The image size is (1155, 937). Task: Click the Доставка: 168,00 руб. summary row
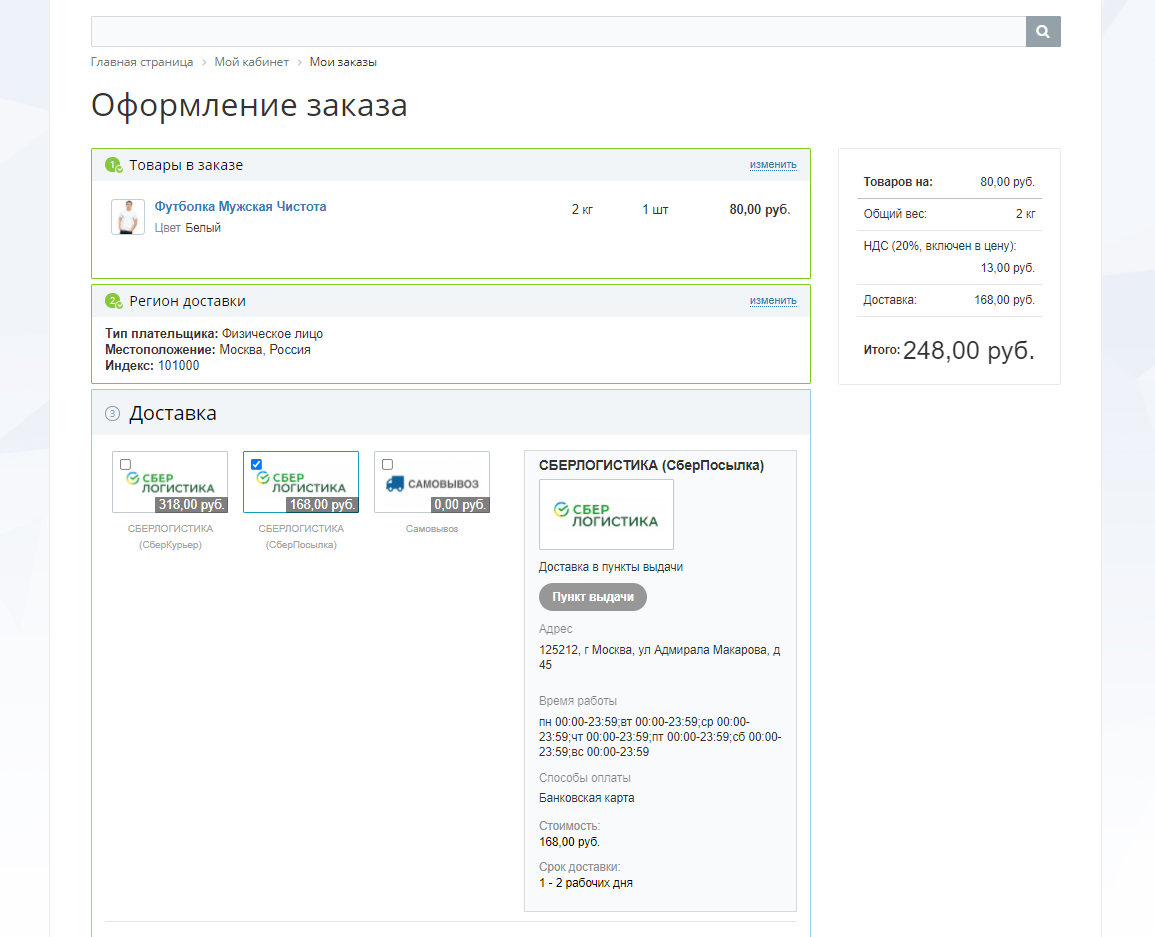[949, 300]
